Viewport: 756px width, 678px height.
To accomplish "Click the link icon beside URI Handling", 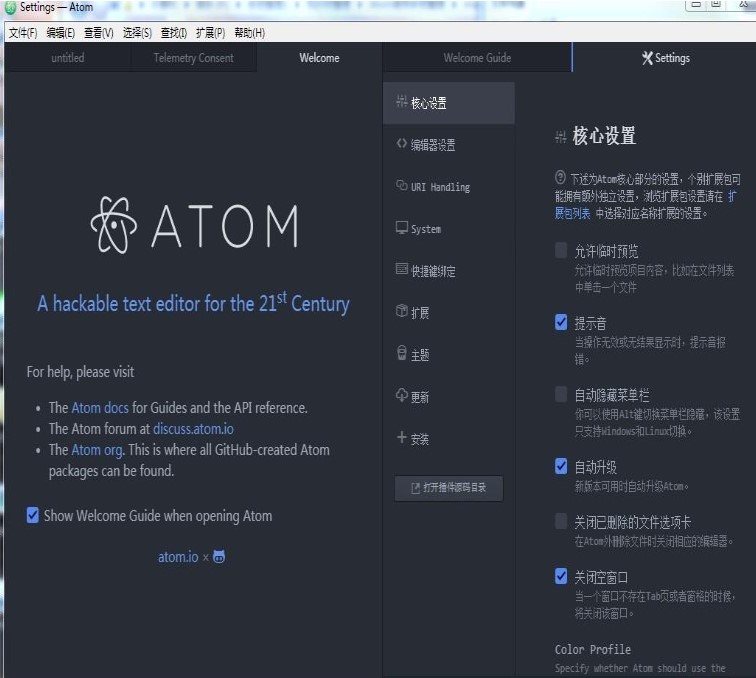I will click(401, 185).
